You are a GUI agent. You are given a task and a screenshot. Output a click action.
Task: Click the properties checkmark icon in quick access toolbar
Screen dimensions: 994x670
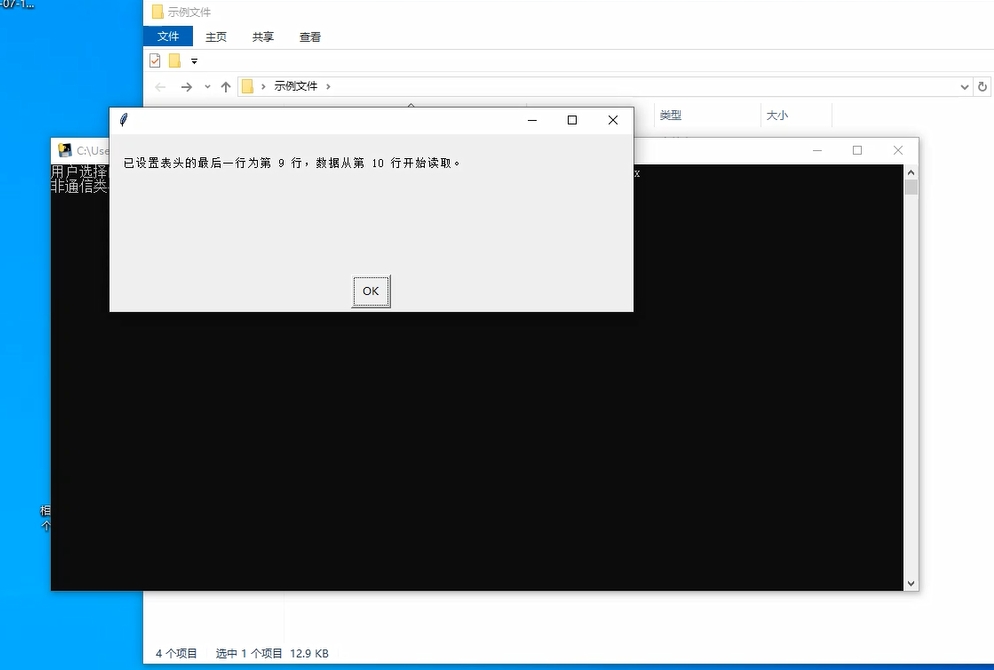tap(155, 61)
